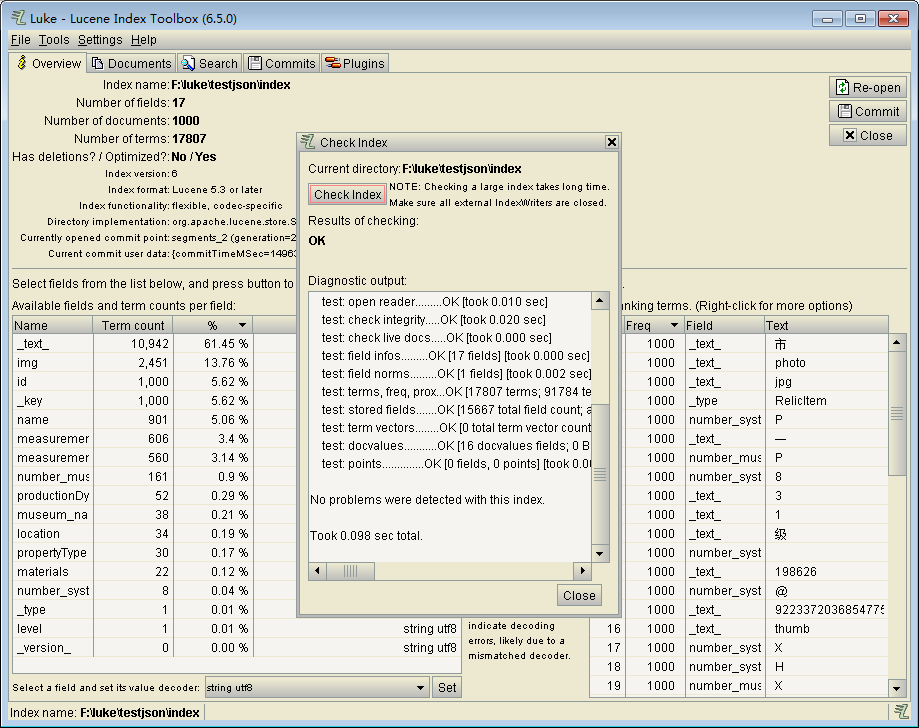Open the Documents tab

coord(131,63)
